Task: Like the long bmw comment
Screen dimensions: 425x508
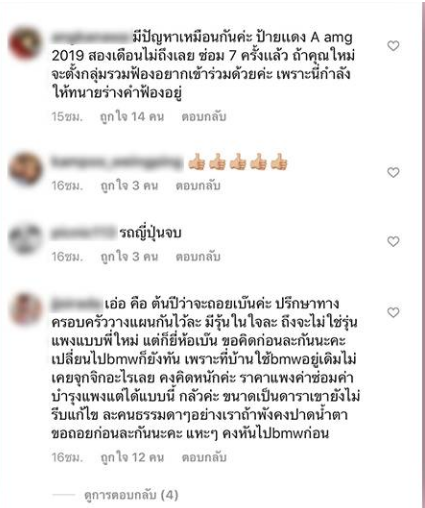Action: pyautogui.click(x=393, y=313)
